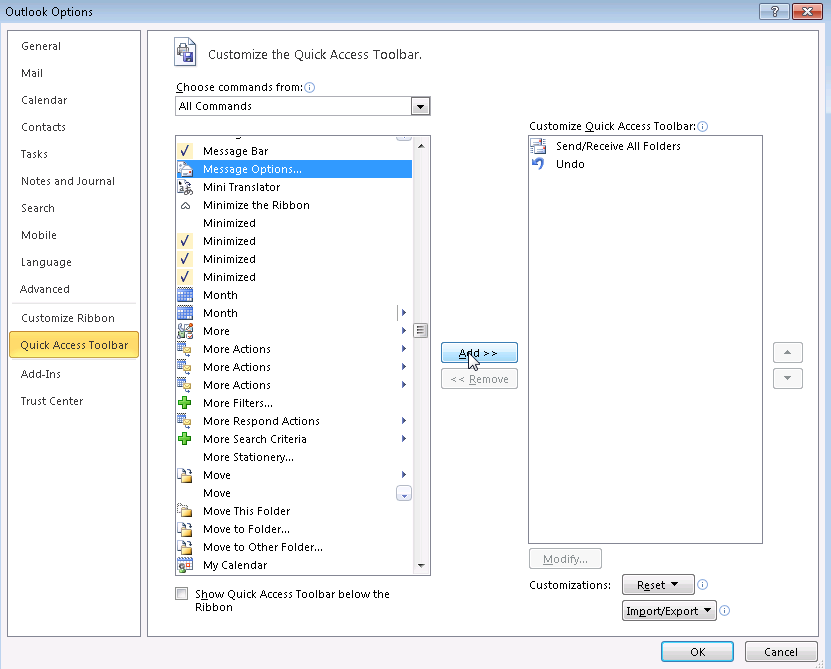Open the Language options category
Screen dimensions: 831x669
coord(46,262)
